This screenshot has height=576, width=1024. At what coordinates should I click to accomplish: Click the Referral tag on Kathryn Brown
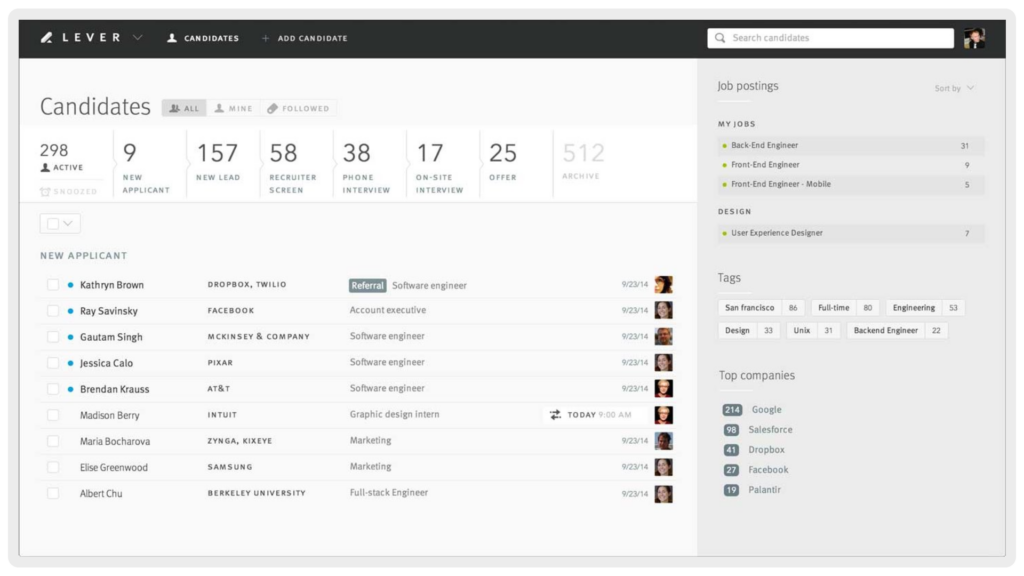(x=368, y=285)
